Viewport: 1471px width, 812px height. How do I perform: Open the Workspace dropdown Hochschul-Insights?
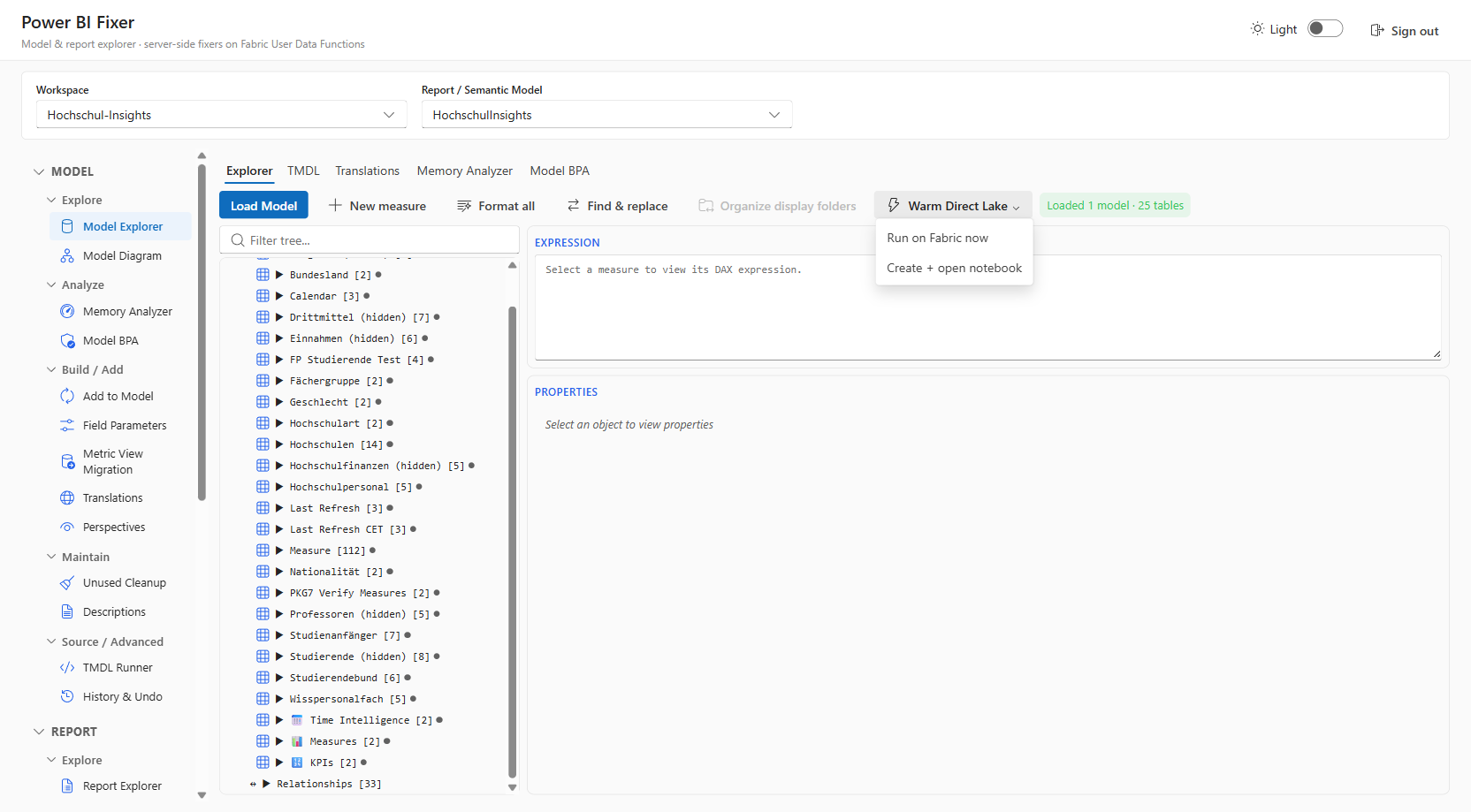coord(221,115)
